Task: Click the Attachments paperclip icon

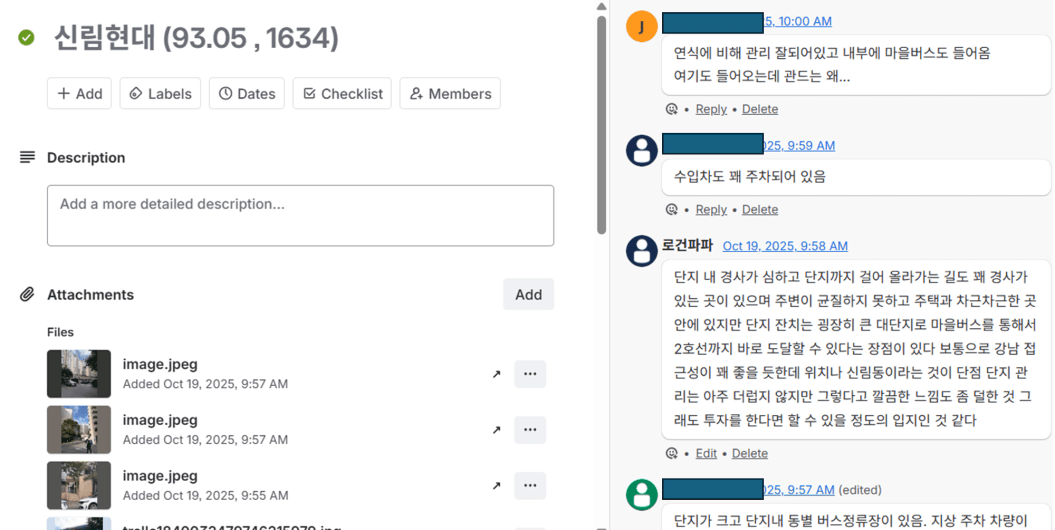Action: [x=27, y=295]
